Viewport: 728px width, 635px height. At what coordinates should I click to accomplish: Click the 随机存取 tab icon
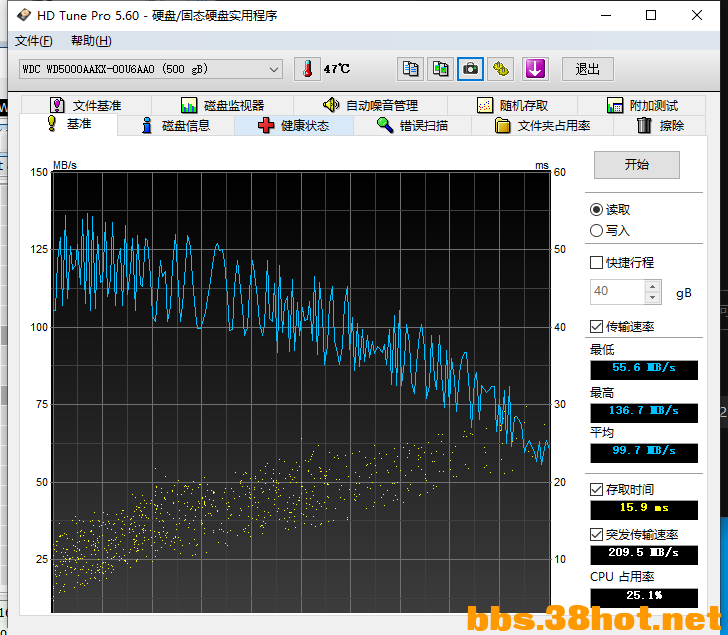pos(485,105)
